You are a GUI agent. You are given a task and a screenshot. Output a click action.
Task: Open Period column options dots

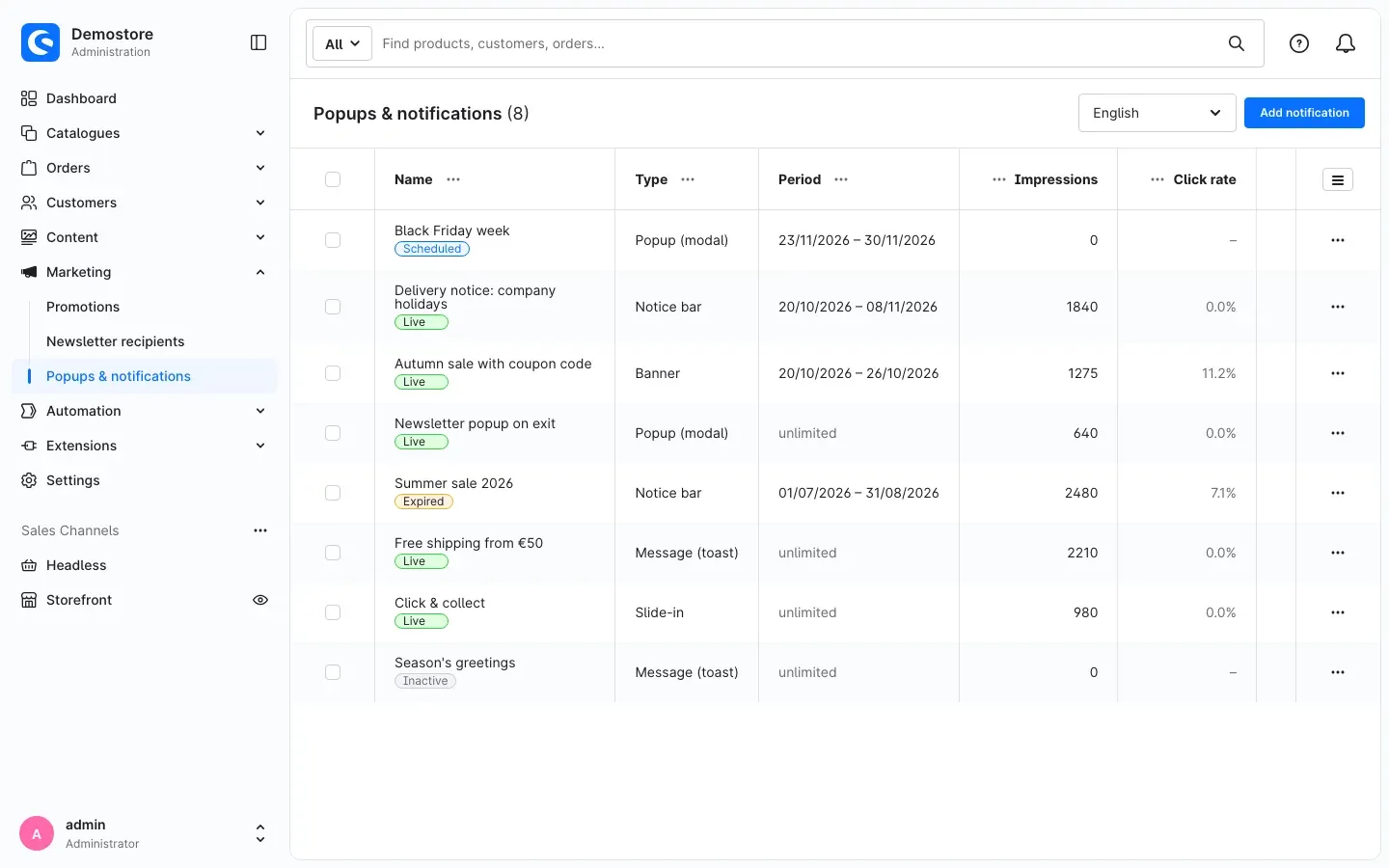tap(841, 179)
